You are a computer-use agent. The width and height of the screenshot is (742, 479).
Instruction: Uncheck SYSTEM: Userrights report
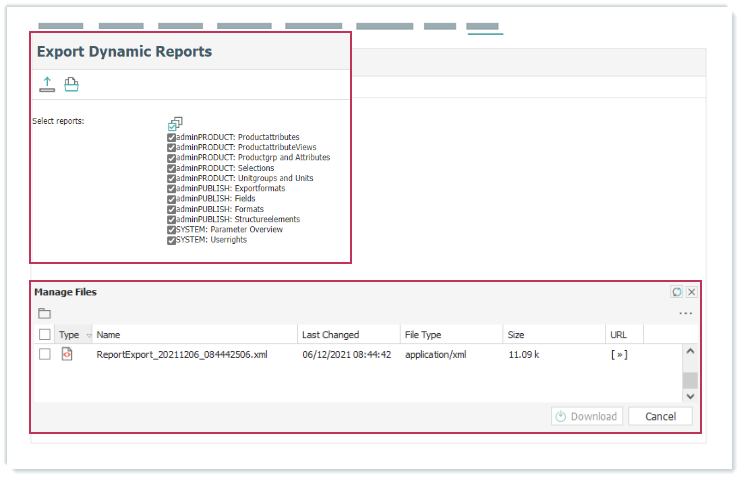tap(172, 240)
